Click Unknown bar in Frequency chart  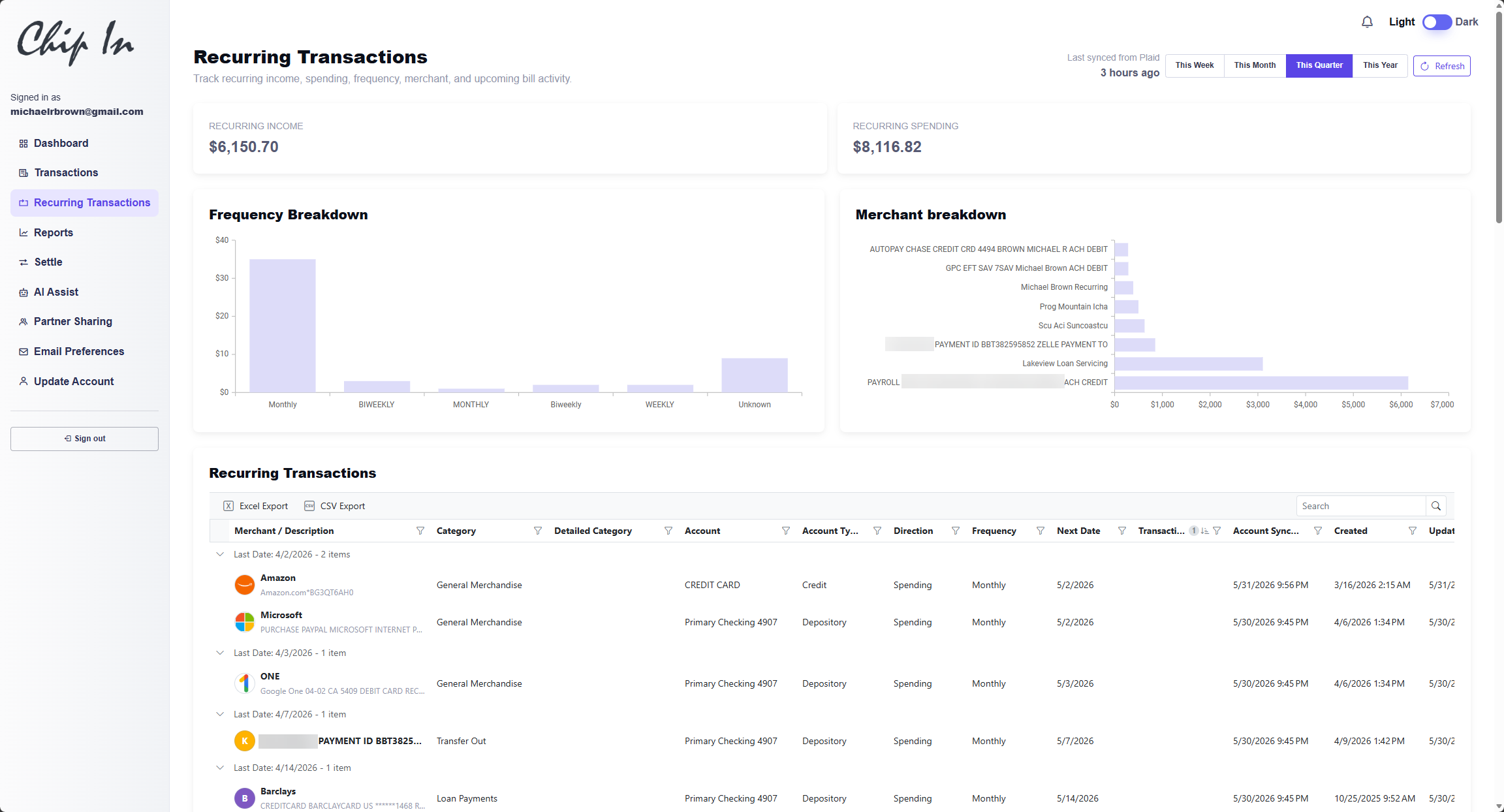click(755, 375)
